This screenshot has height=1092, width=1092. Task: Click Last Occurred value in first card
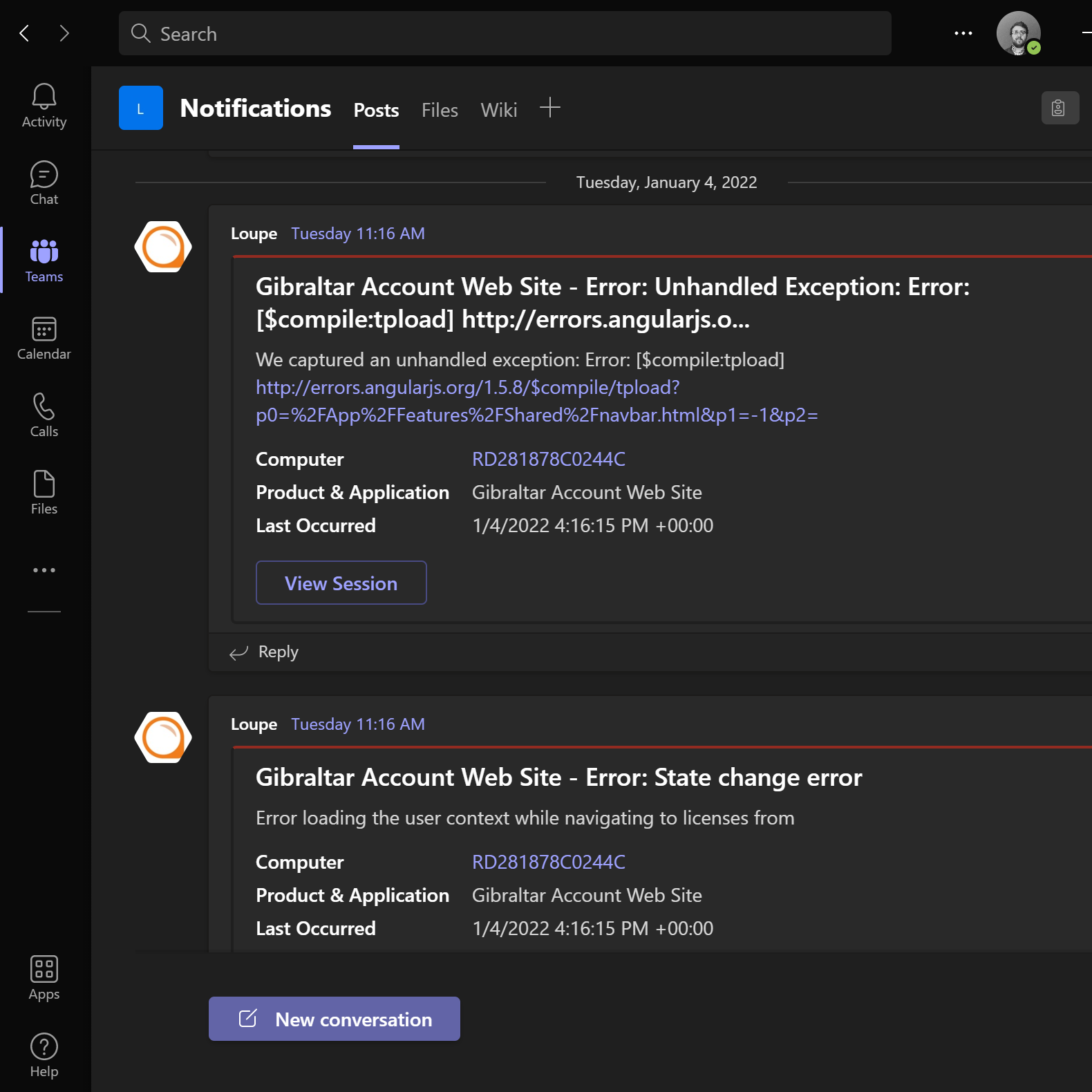click(593, 525)
